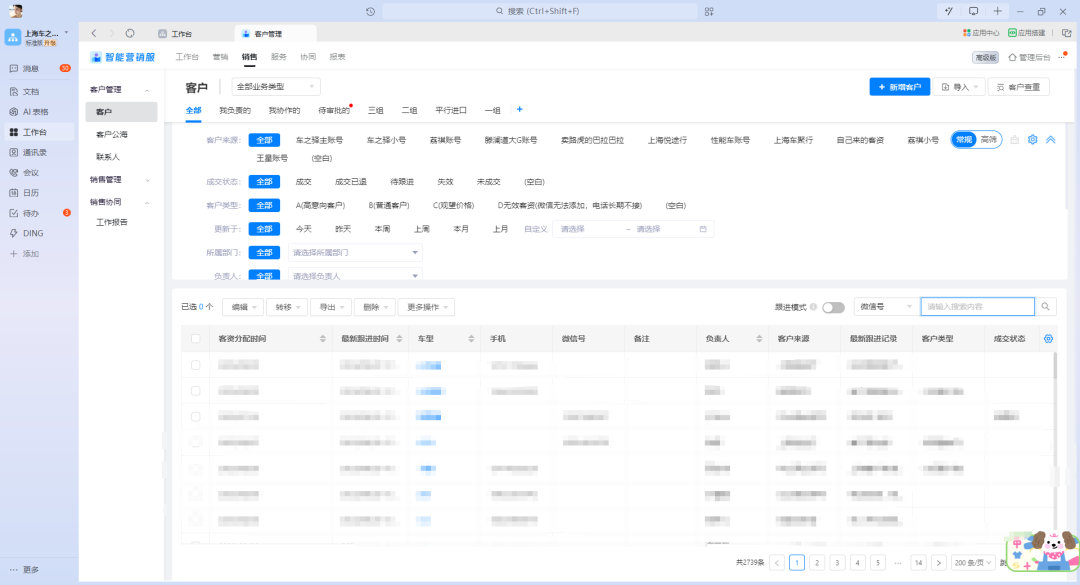The image size is (1080, 585).
Task: Open the history clock icon beside search
Action: click(371, 11)
